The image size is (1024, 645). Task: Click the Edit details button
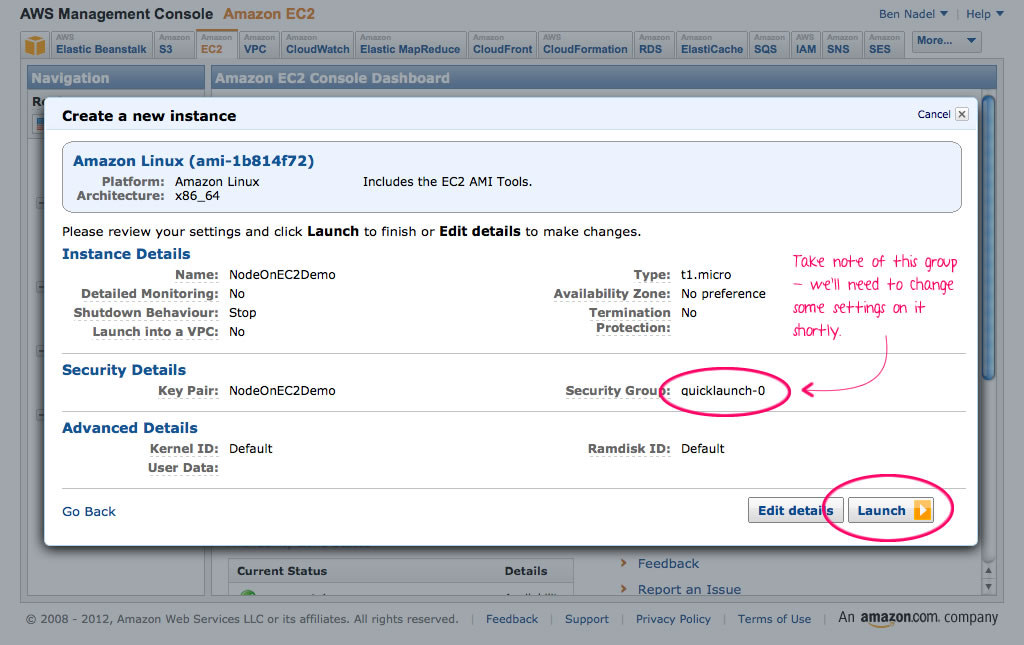pyautogui.click(x=795, y=510)
